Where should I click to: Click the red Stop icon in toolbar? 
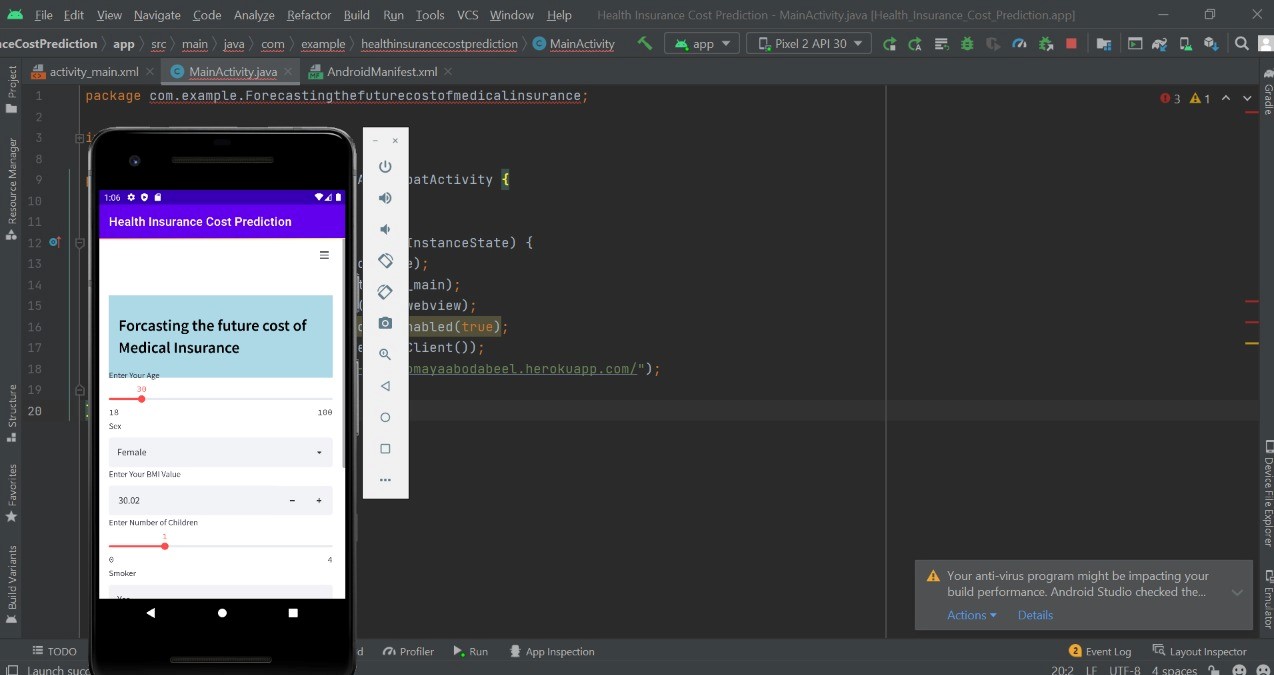coord(1071,44)
